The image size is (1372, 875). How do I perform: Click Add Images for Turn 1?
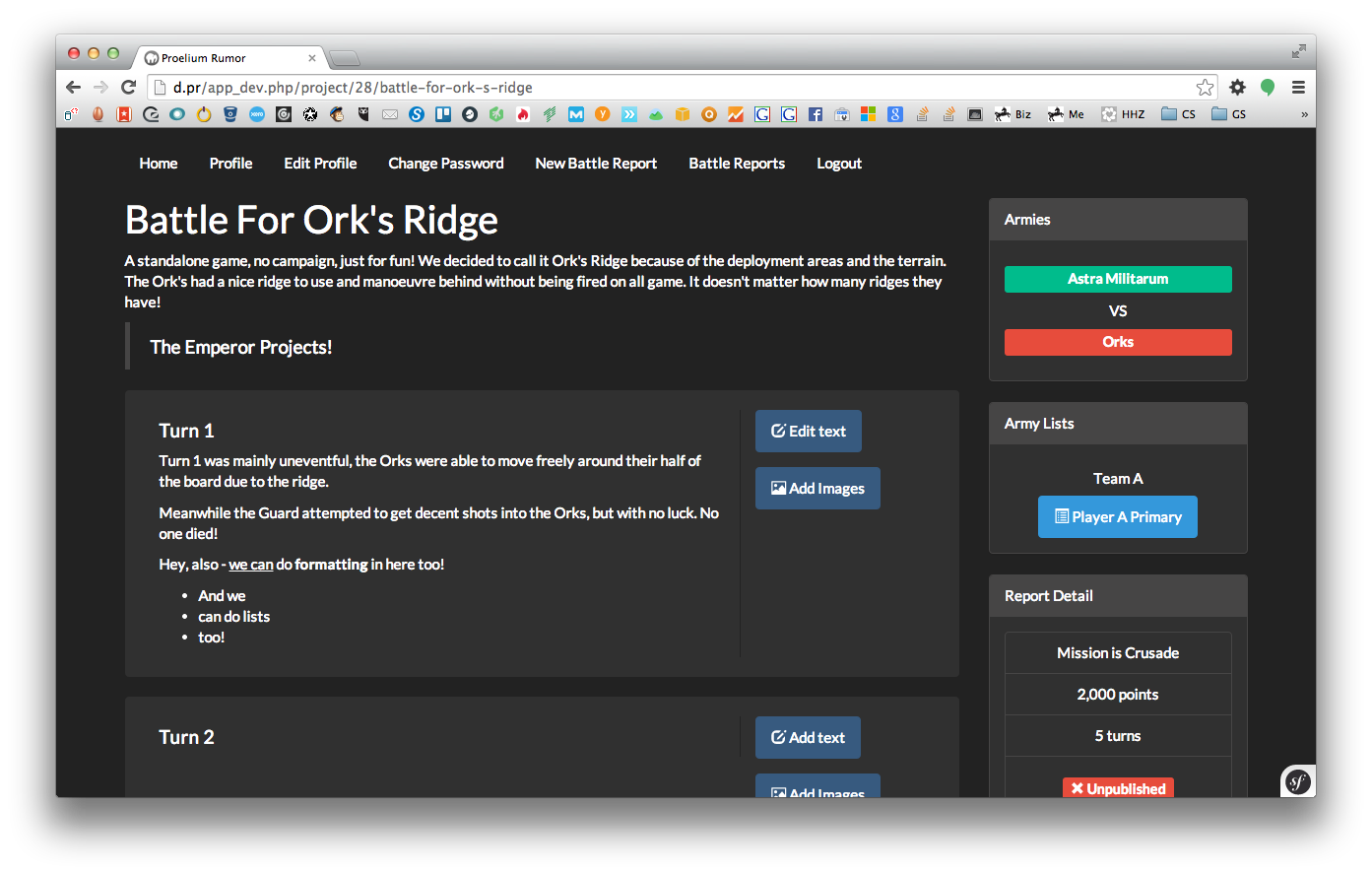[817, 489]
